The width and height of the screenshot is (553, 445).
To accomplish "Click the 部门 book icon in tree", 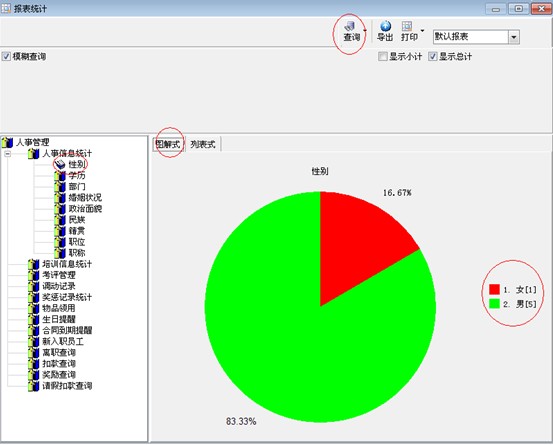I will click(x=60, y=186).
